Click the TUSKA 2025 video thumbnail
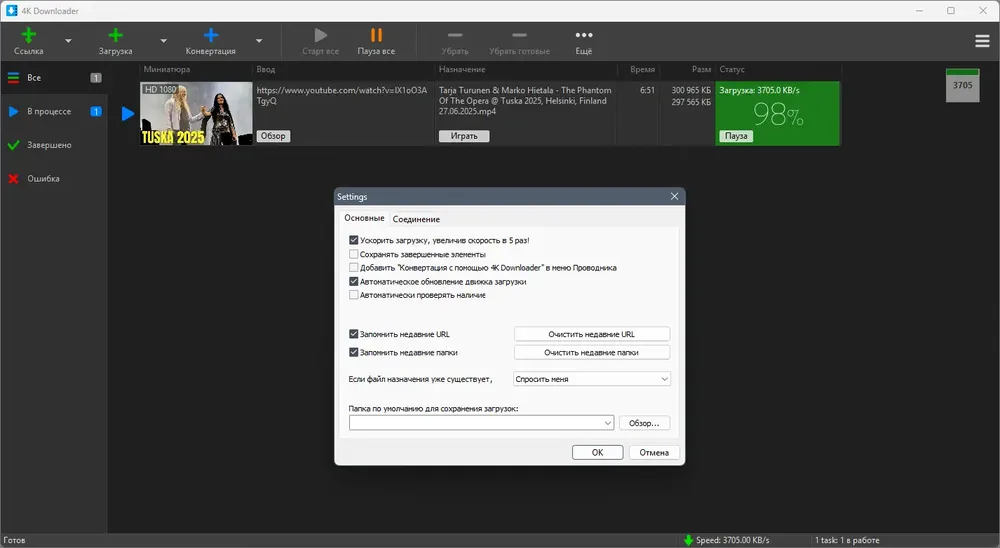1000x548 pixels. (196, 114)
